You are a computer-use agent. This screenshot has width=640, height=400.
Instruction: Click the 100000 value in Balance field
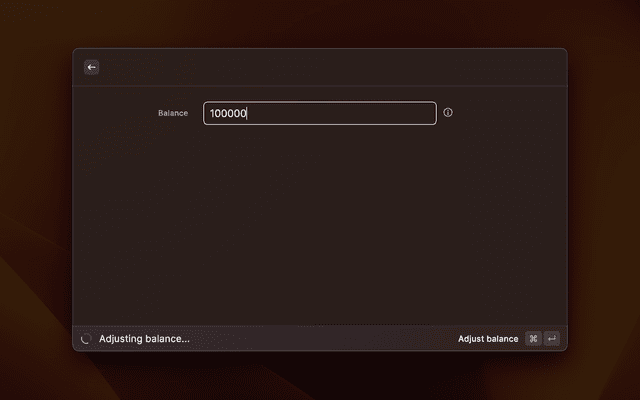[x=228, y=113]
